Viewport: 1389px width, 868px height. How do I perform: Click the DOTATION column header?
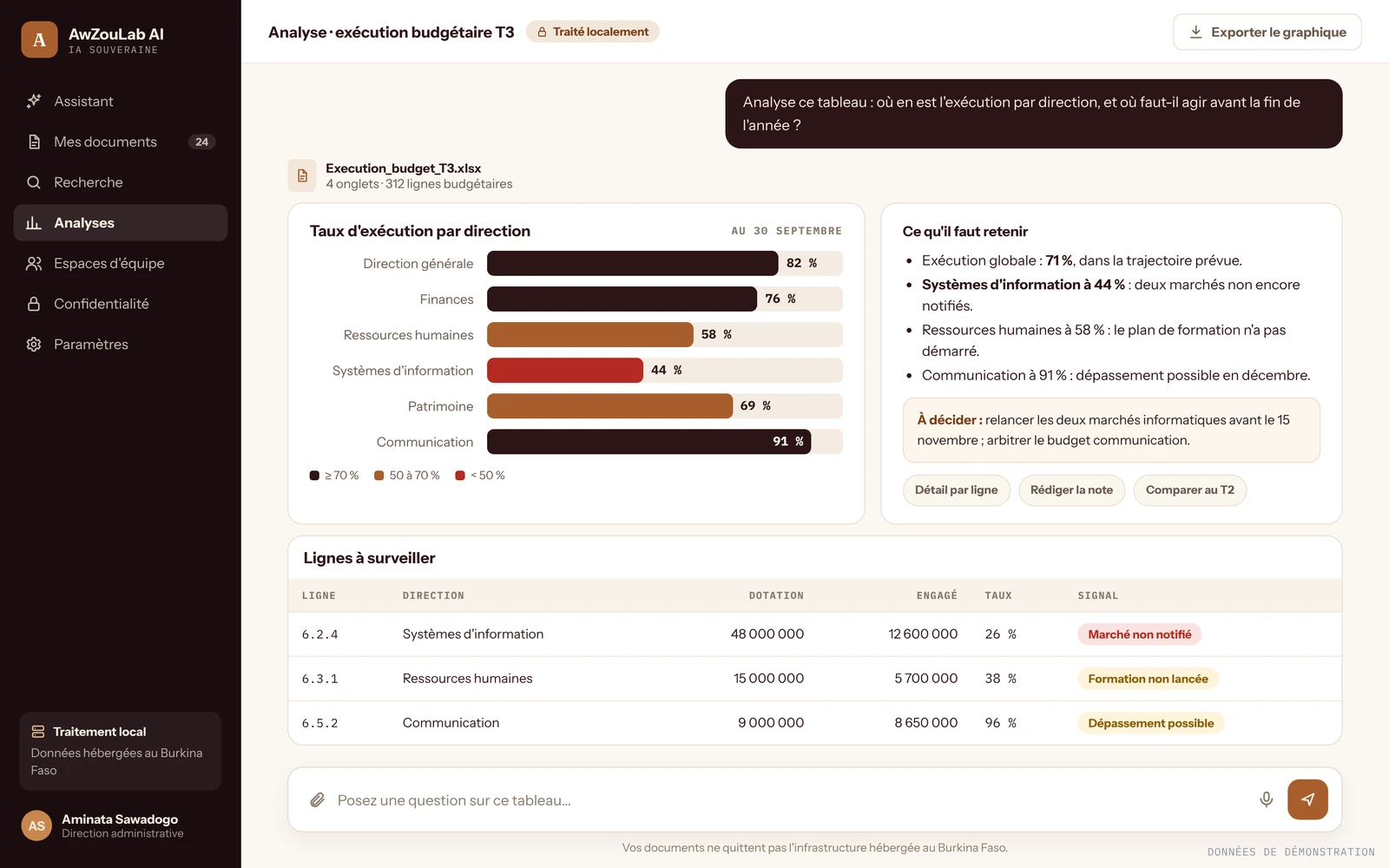pyautogui.click(x=776, y=595)
